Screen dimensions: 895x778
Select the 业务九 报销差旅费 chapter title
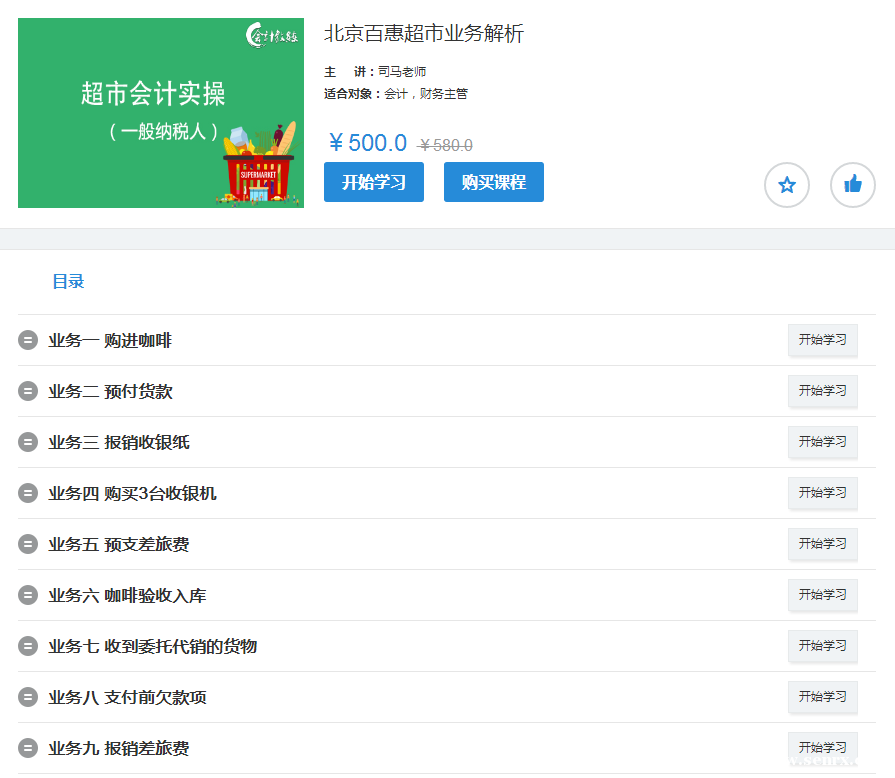pos(118,749)
